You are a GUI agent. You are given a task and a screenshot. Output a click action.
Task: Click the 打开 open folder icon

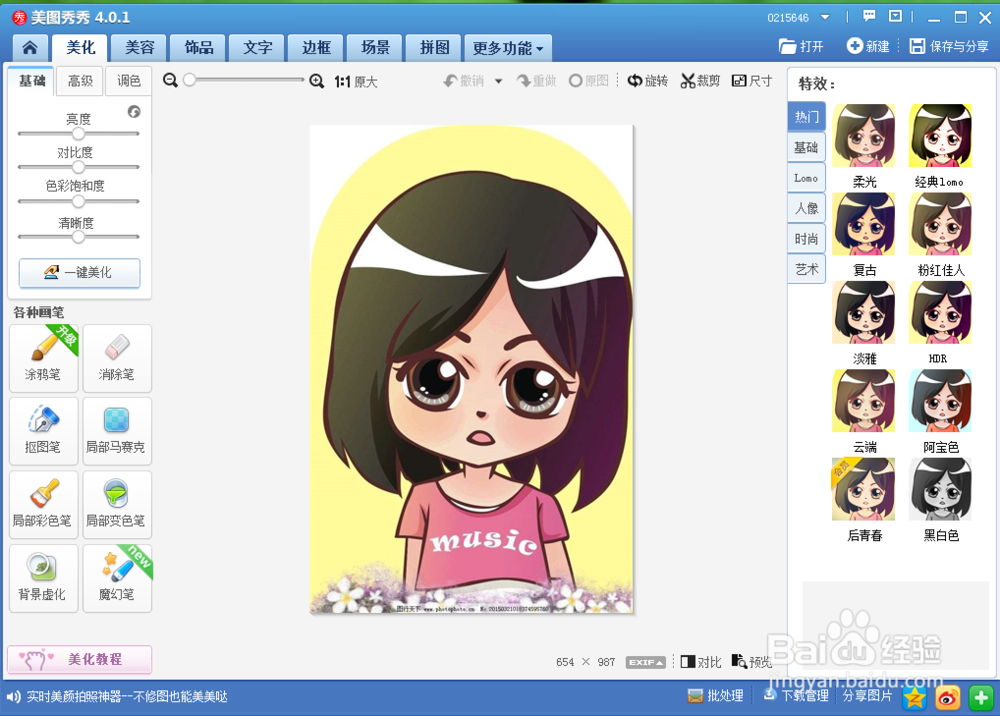pos(801,47)
